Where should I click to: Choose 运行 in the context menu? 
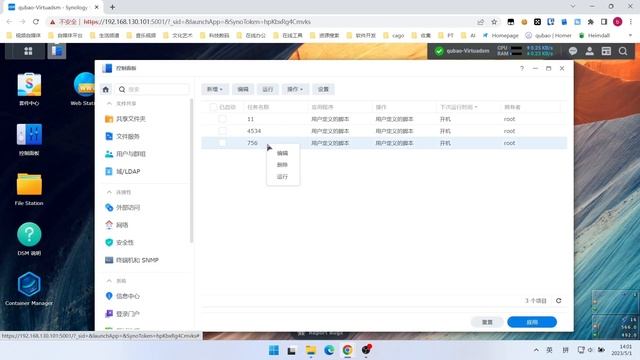(x=282, y=176)
